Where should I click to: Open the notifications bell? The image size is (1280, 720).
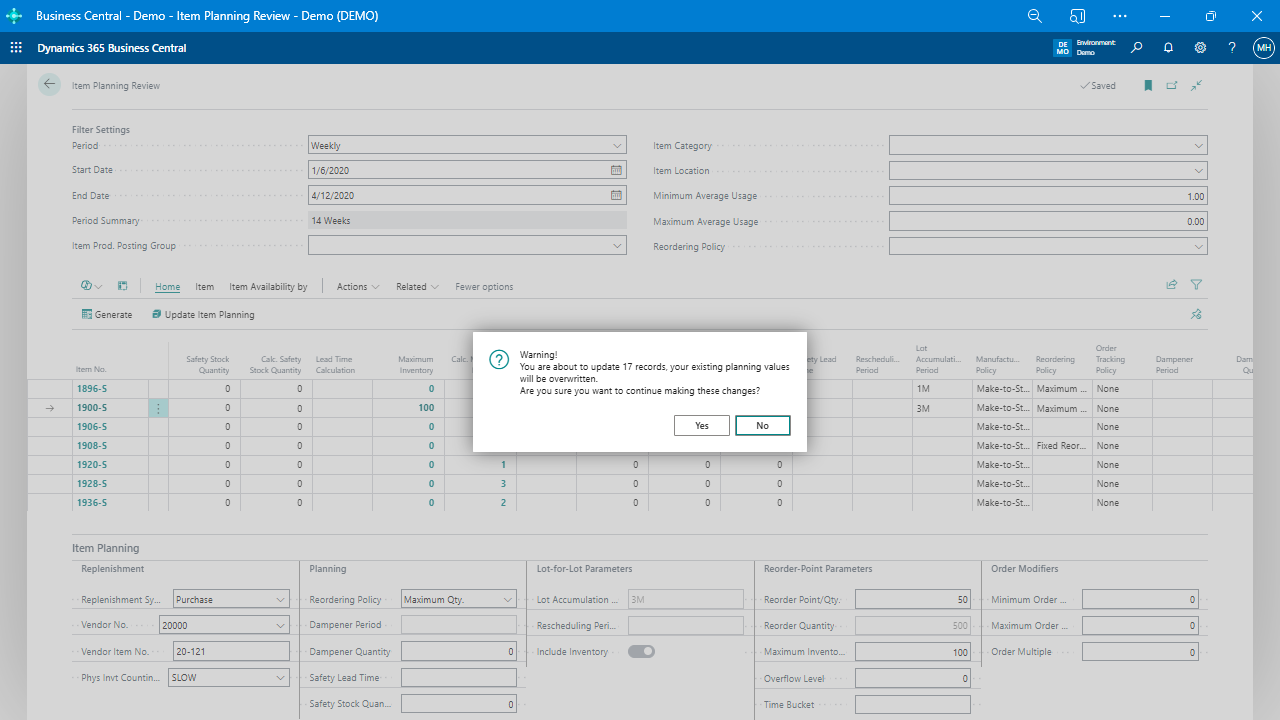click(1168, 48)
